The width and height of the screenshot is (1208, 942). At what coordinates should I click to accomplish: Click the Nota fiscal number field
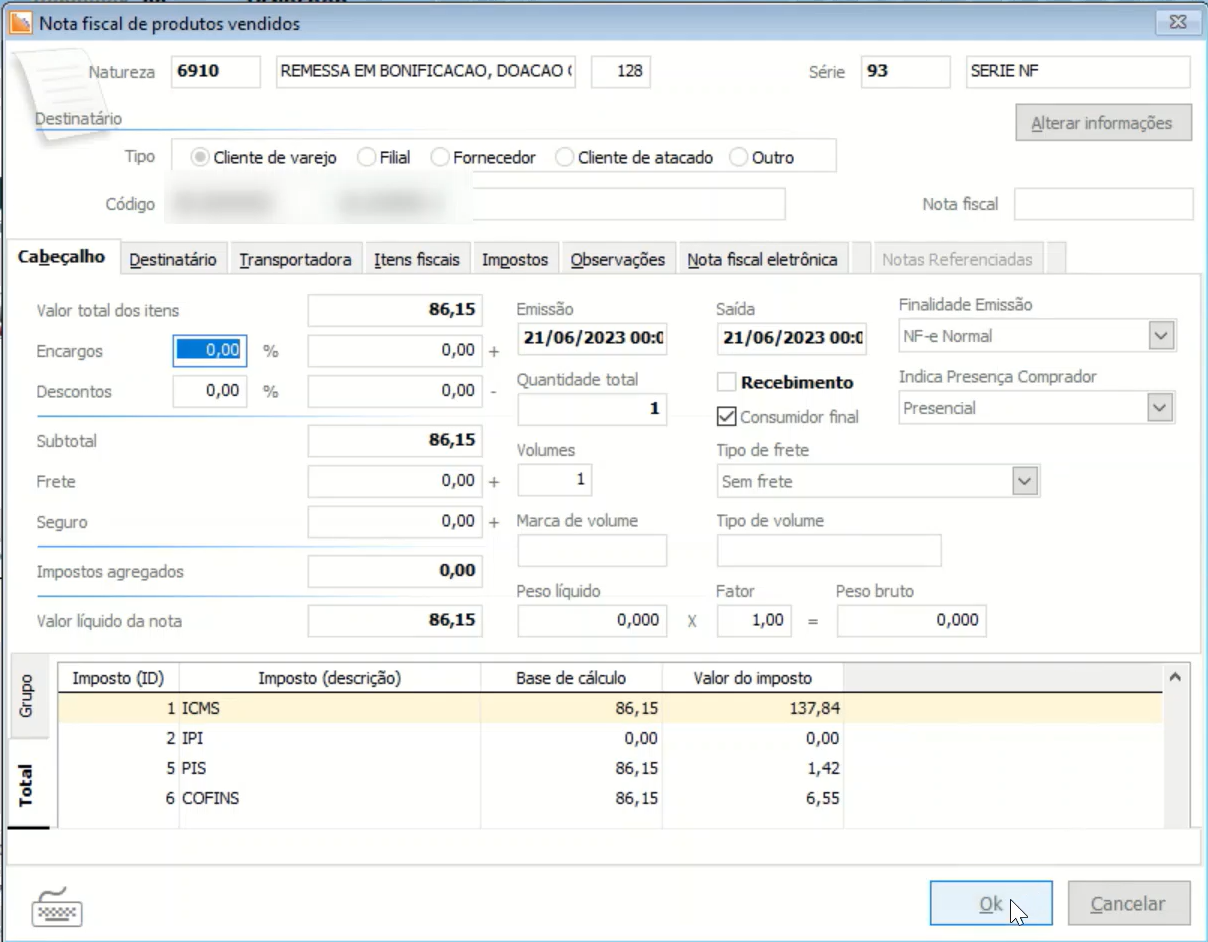pyautogui.click(x=1104, y=204)
